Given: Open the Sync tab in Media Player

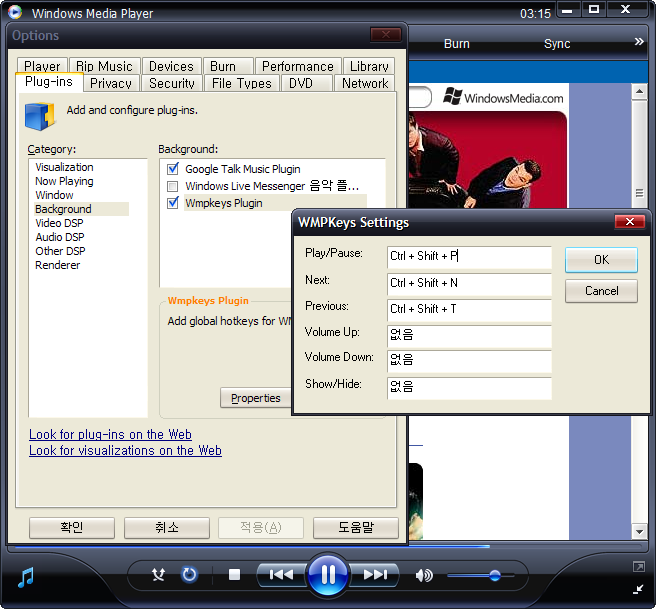Looking at the screenshot, I should [557, 44].
